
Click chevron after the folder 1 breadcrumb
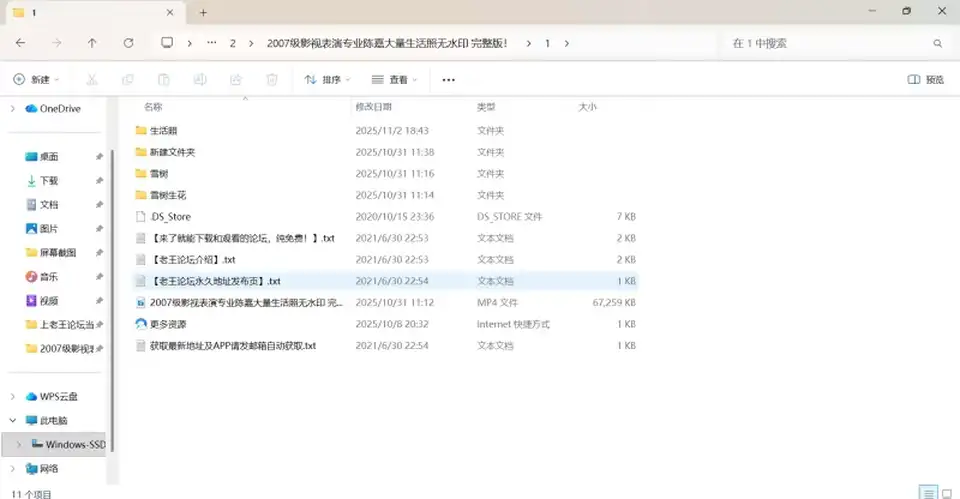click(x=567, y=43)
